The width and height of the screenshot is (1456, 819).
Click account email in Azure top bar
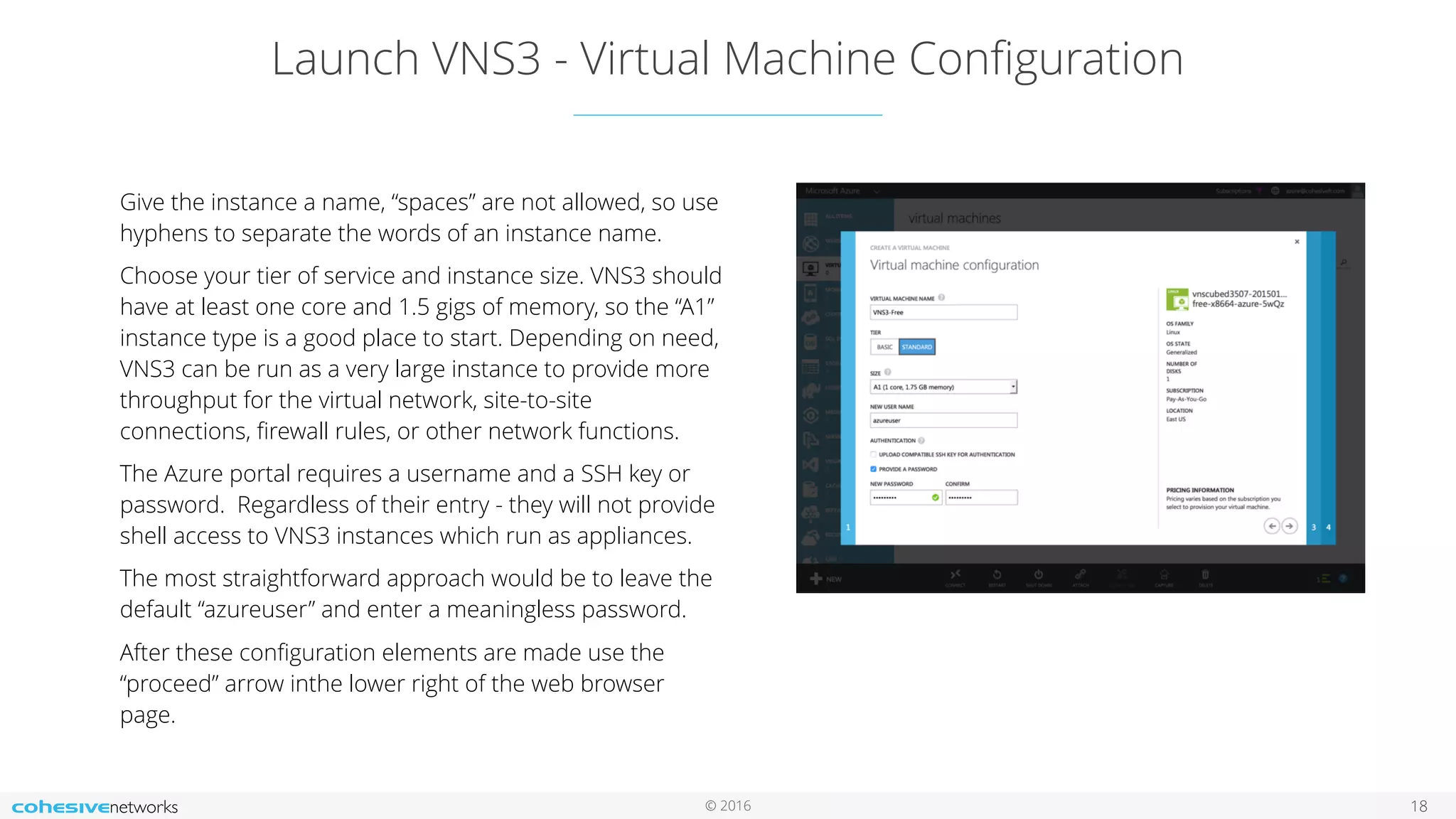point(1315,191)
